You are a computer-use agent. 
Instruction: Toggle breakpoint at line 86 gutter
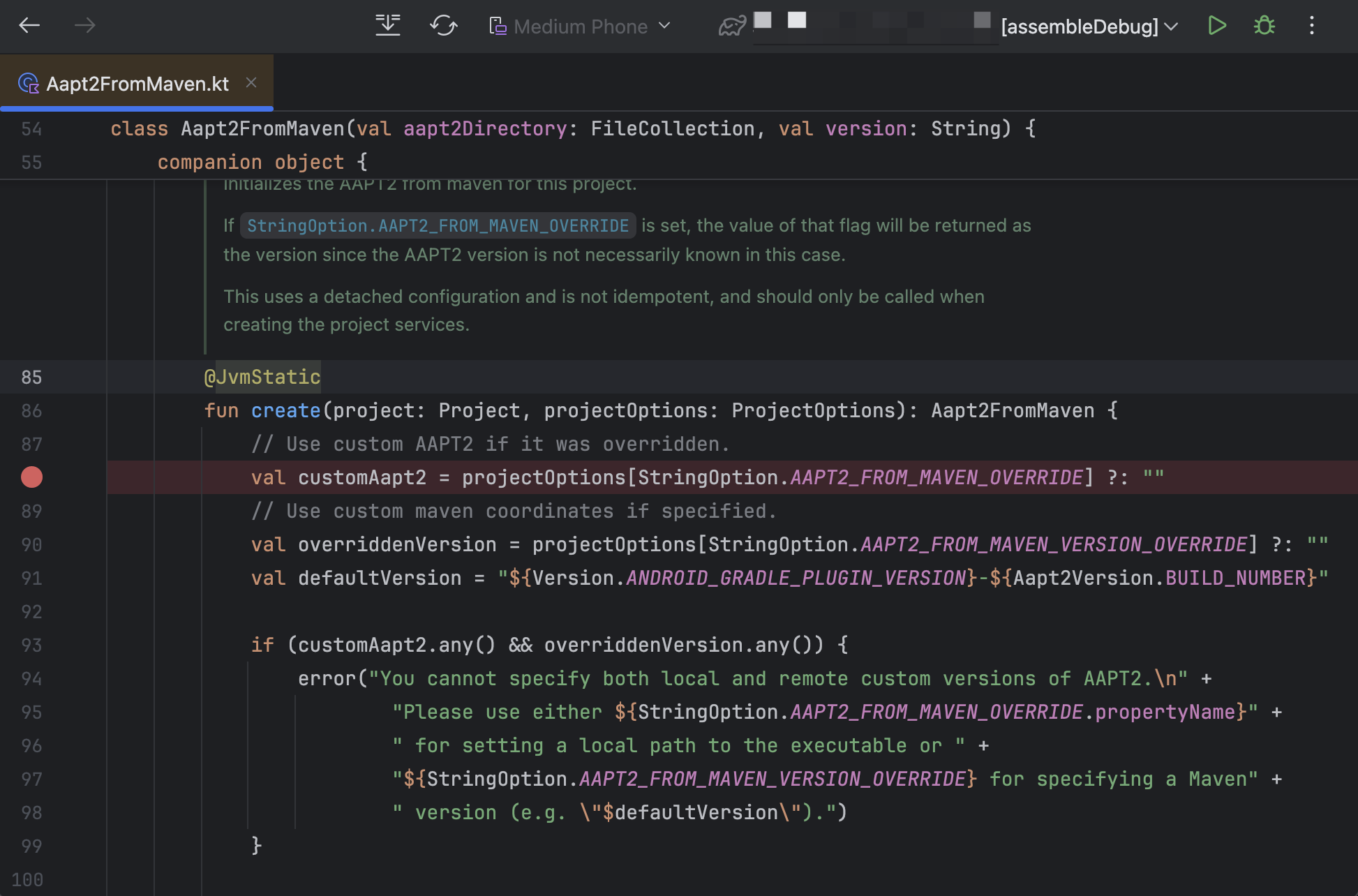click(x=31, y=411)
